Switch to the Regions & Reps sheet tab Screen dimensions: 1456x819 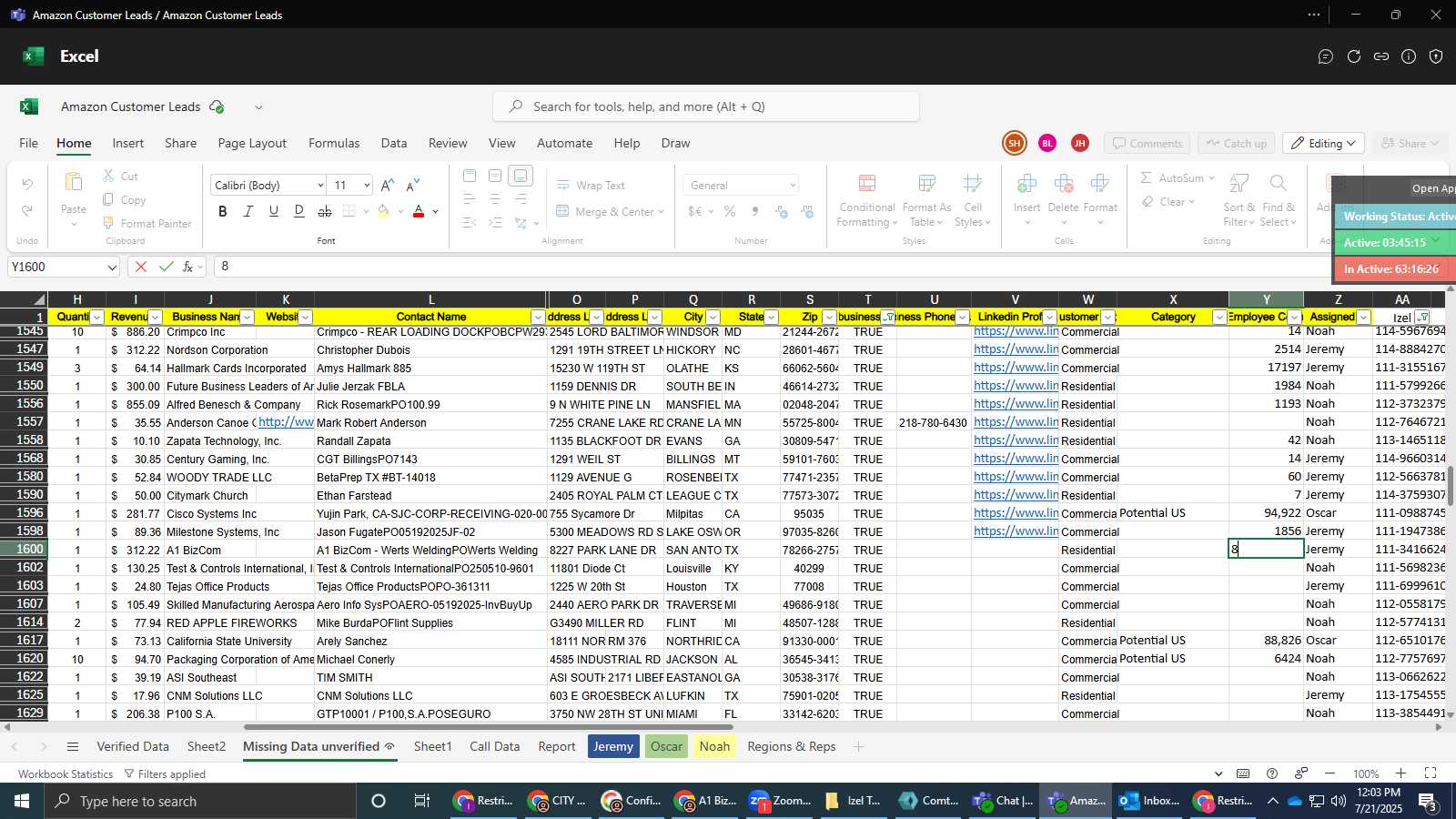pyautogui.click(x=792, y=746)
